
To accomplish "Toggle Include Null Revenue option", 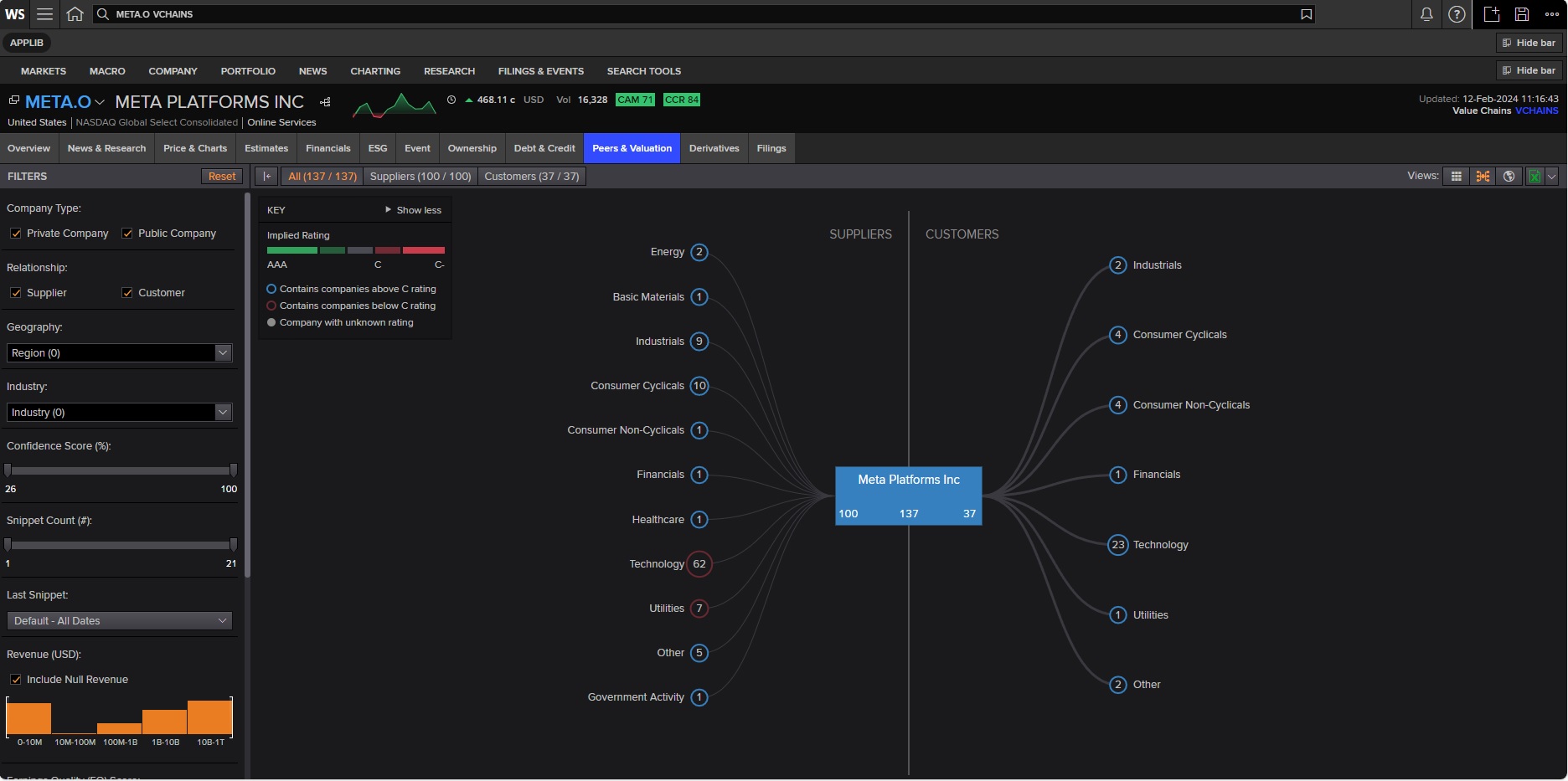I will tap(16, 679).
